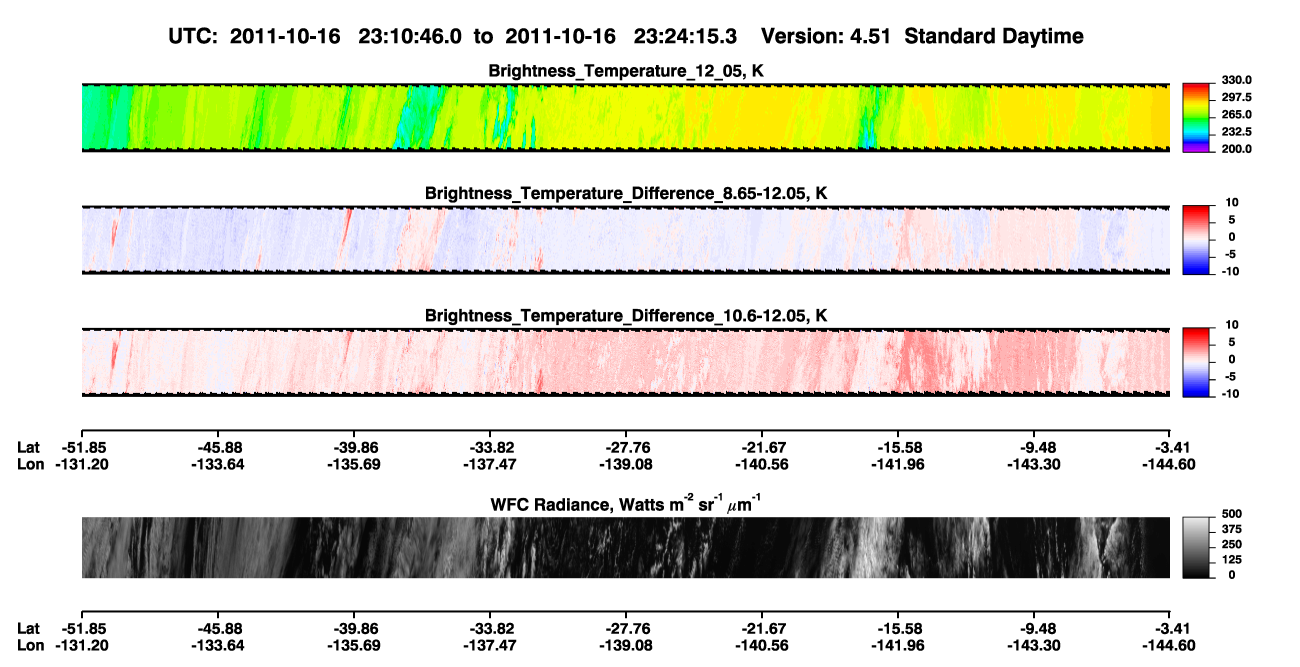Click latitude -3.41 on the upper axis
The height and width of the screenshot is (667, 1300).
(x=1171, y=447)
